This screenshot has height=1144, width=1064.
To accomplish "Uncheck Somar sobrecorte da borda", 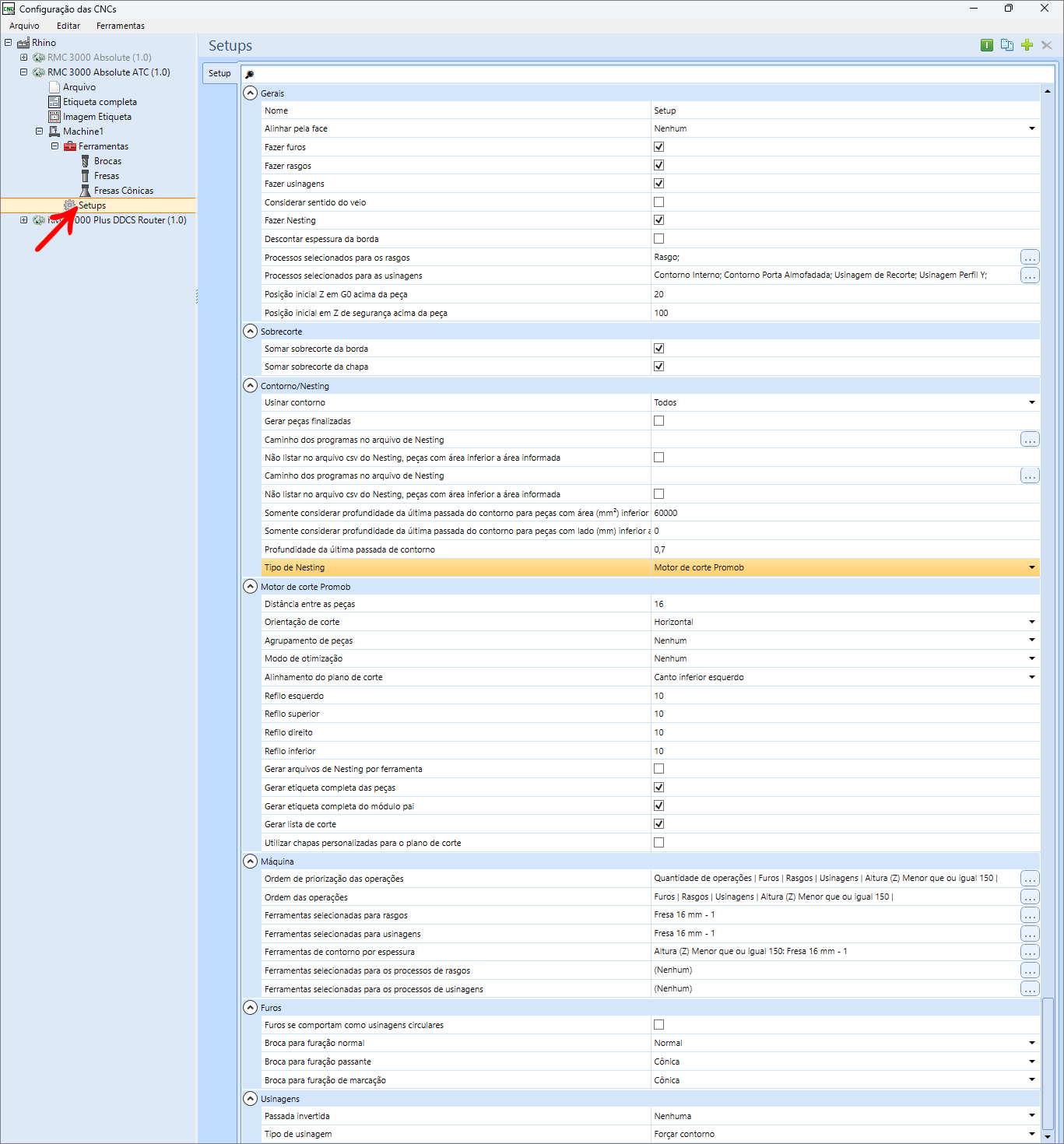I will click(659, 349).
